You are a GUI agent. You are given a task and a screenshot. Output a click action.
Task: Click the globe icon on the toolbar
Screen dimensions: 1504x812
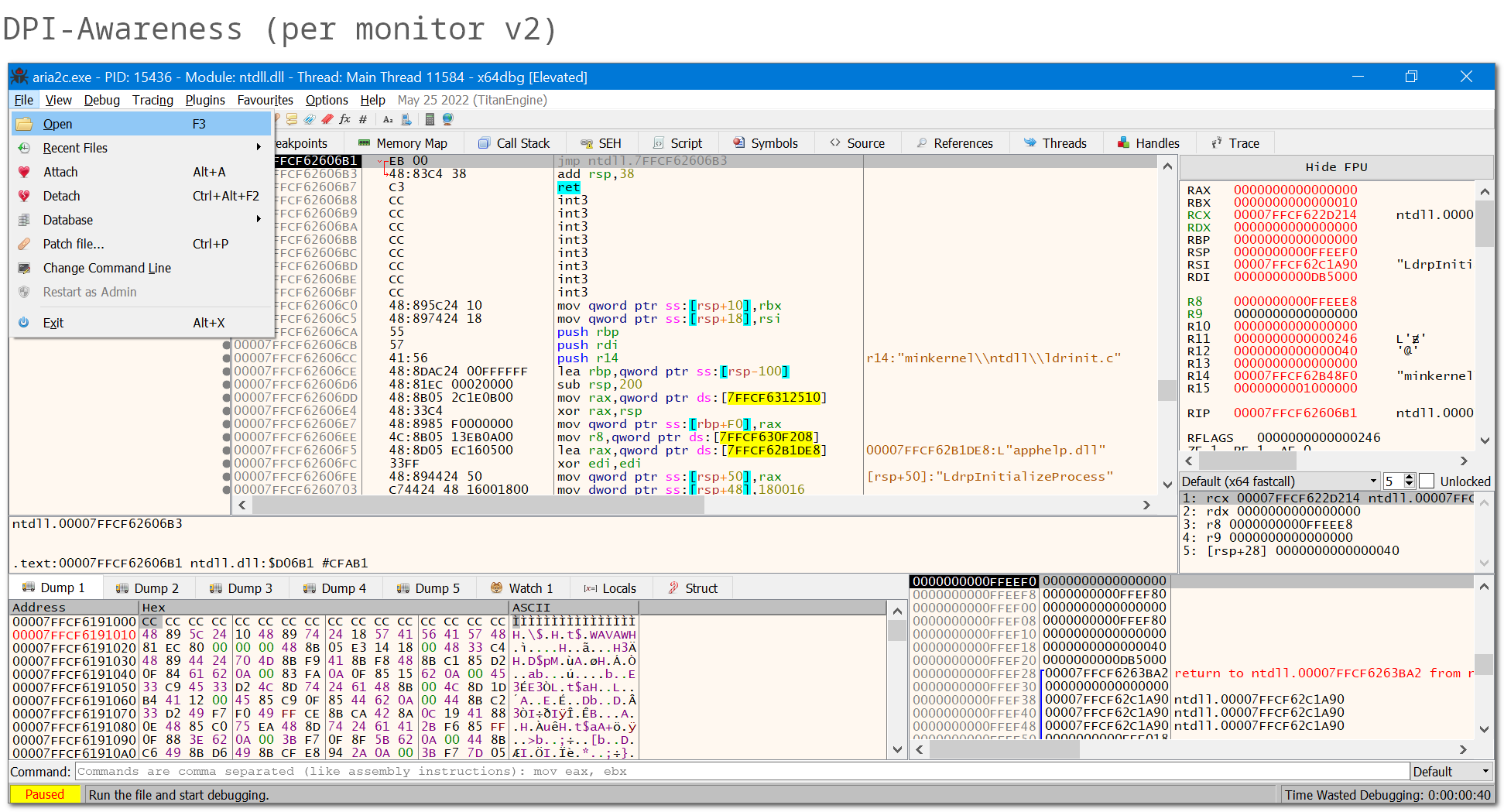pyautogui.click(x=447, y=119)
